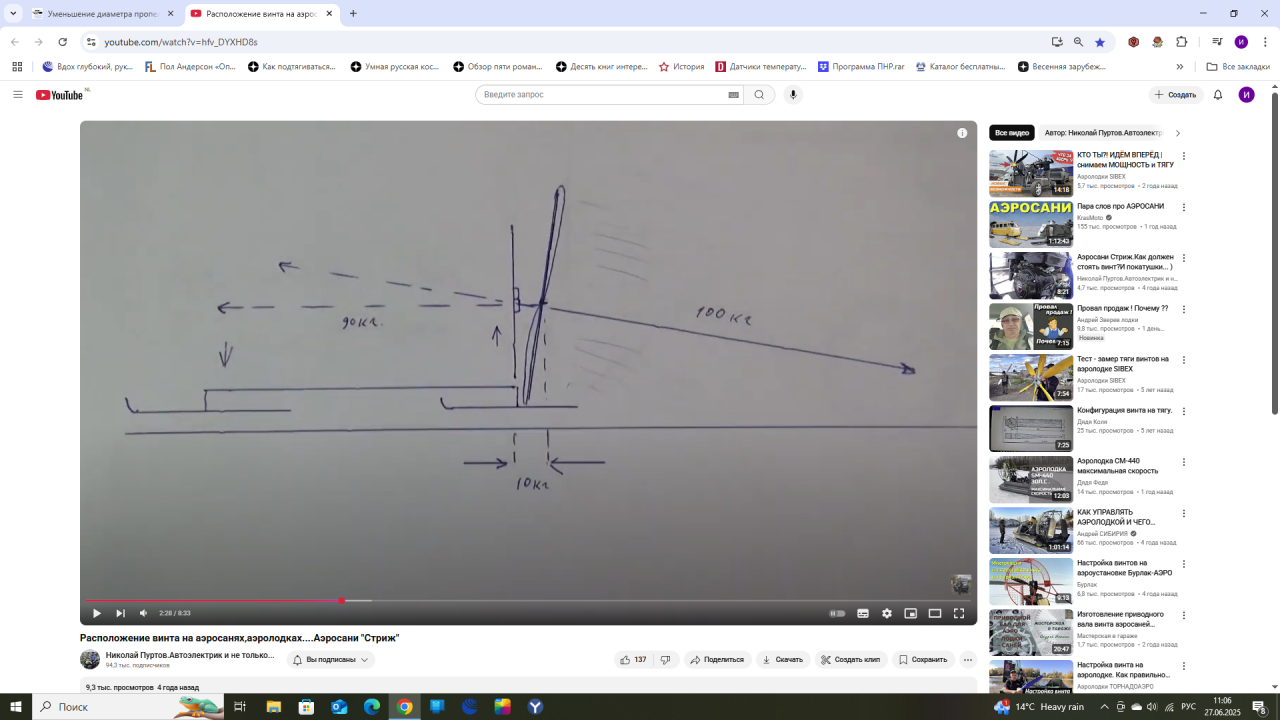The image size is (1280, 720).
Task: Open player settings gear
Action: coord(886,613)
